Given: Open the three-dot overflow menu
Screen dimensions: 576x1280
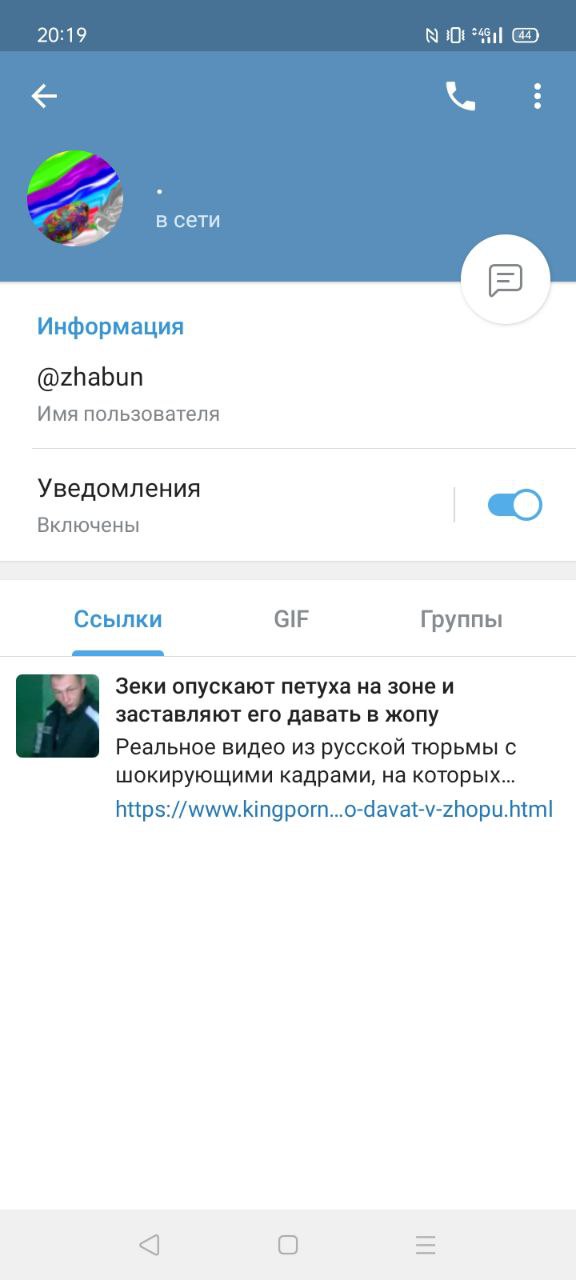Looking at the screenshot, I should point(537,96).
